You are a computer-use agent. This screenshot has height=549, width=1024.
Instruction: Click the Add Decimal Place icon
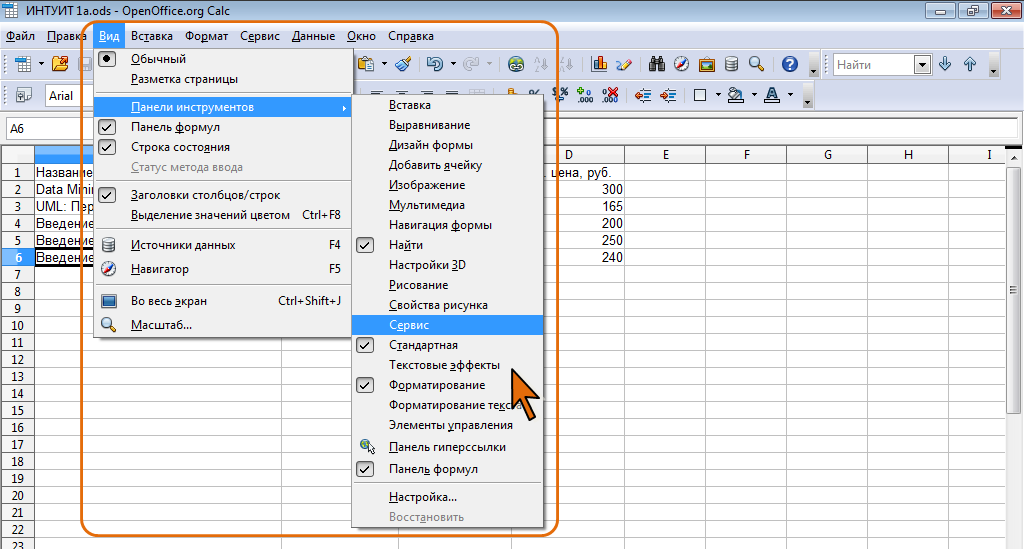point(585,95)
